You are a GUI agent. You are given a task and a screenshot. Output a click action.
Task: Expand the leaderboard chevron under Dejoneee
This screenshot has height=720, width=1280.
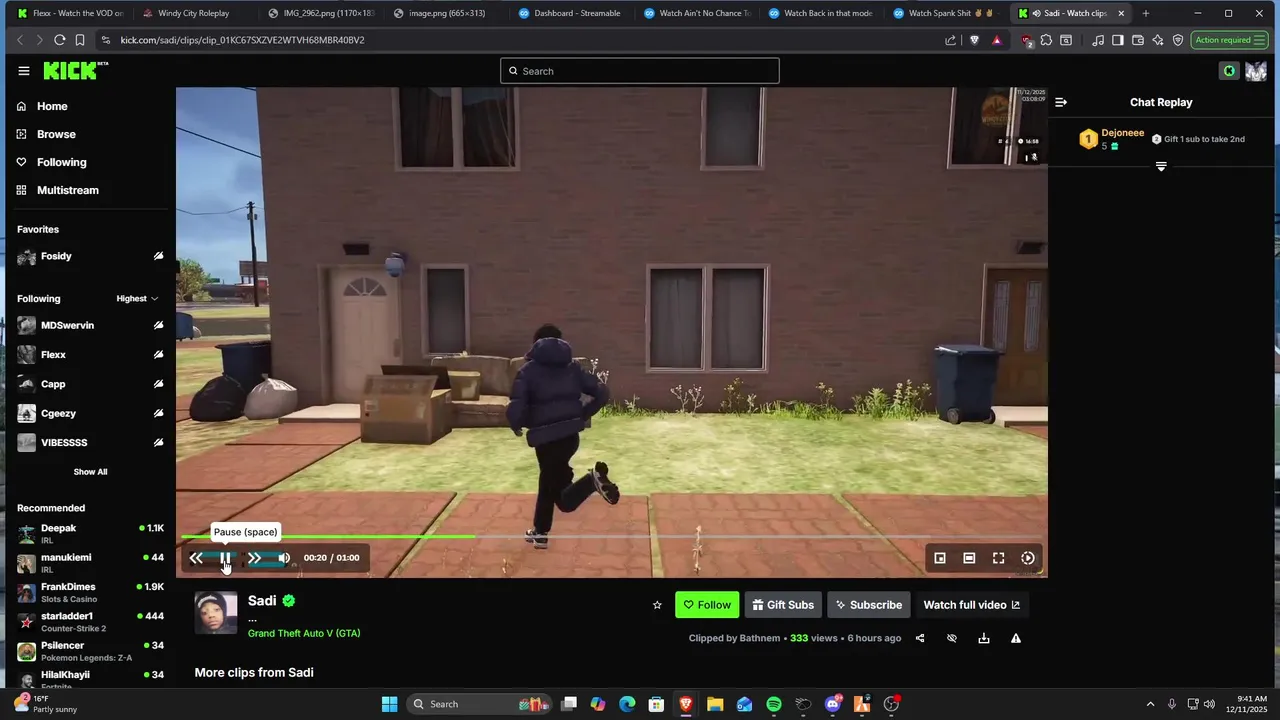tap(1161, 166)
